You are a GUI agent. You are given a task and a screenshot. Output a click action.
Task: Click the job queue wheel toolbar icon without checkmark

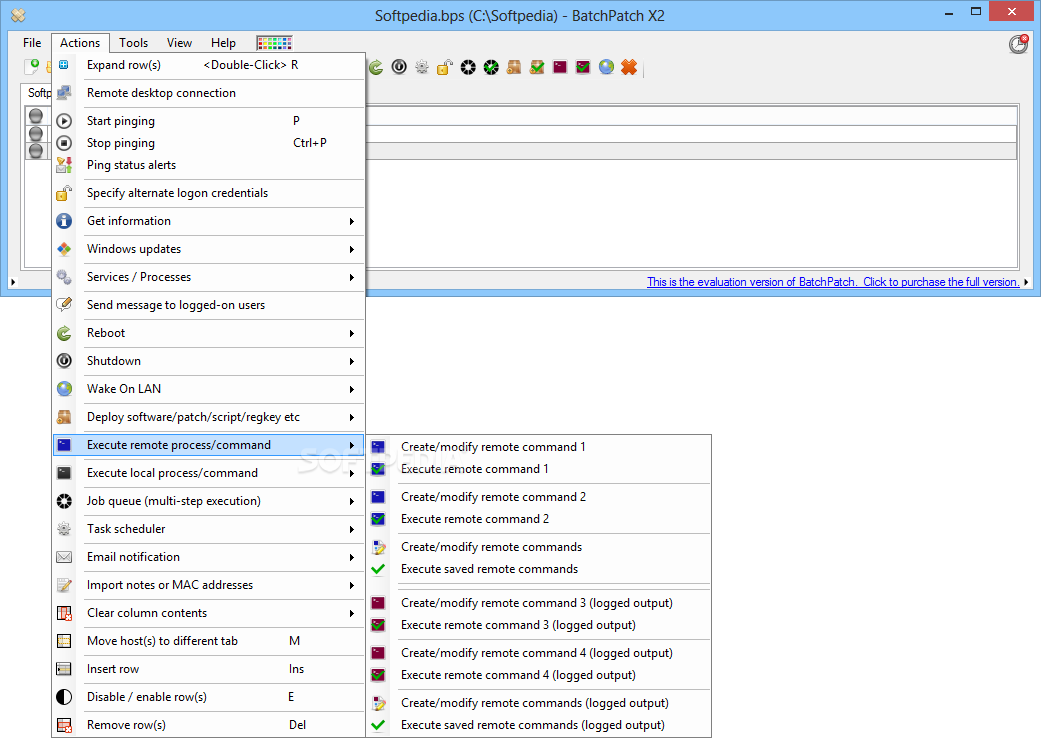click(x=468, y=67)
